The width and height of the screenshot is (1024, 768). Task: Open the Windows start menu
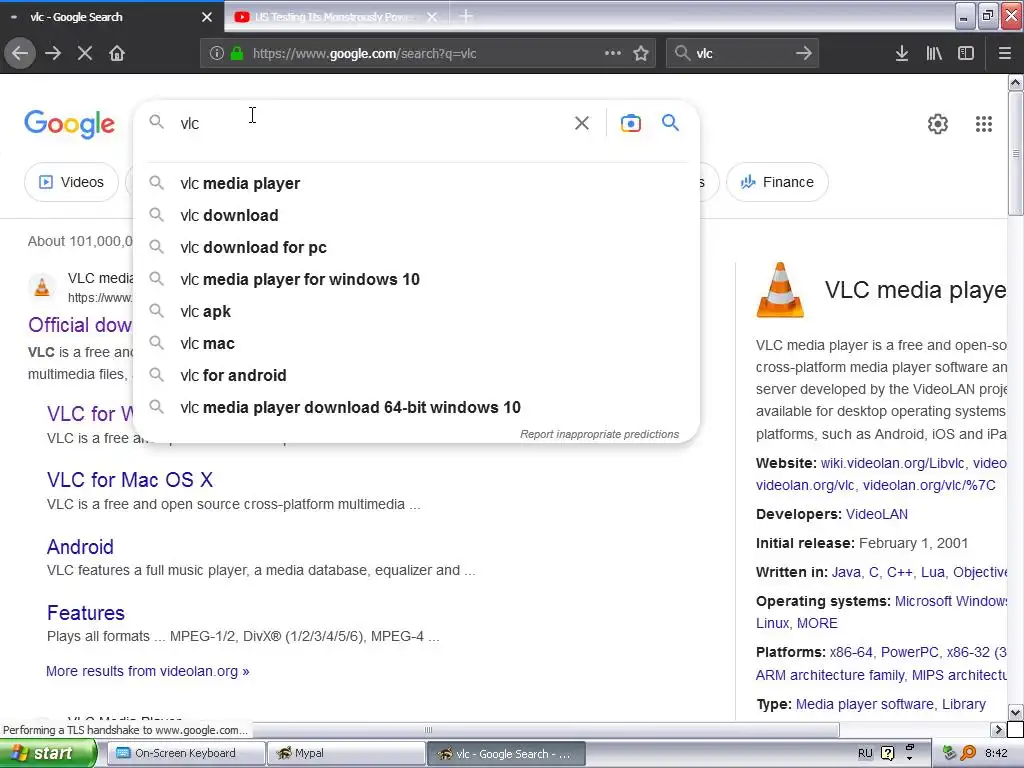pyautogui.click(x=48, y=753)
